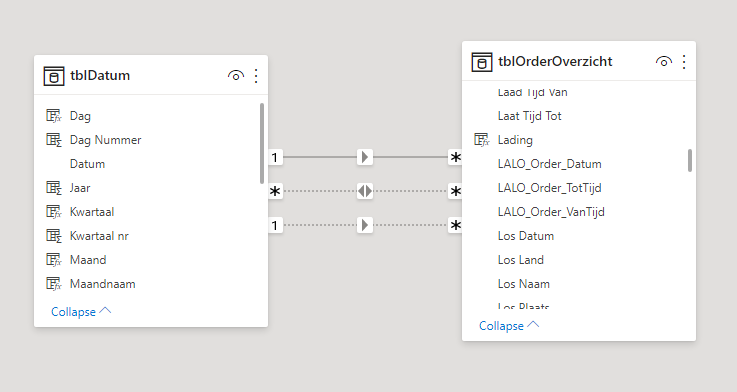Viewport: 737px width, 392px height.
Task: Click the calculated icon beside Lading
Action: click(482, 140)
